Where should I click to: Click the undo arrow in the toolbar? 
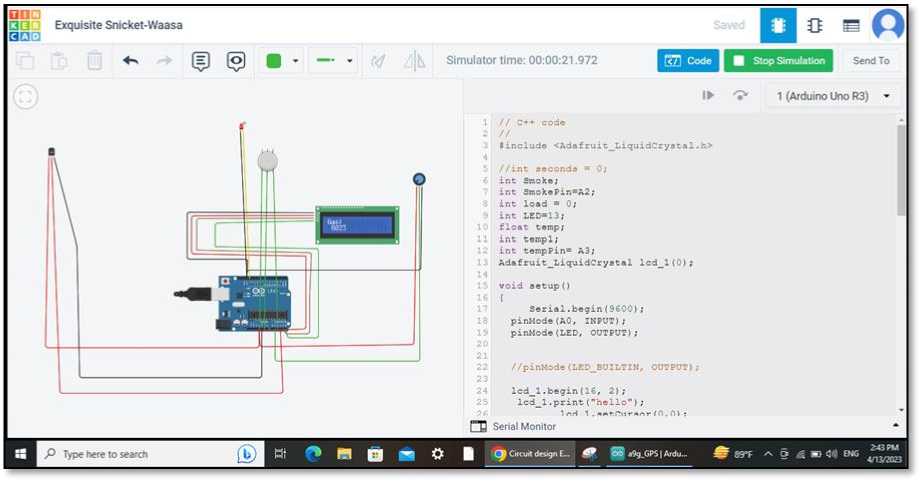point(130,61)
